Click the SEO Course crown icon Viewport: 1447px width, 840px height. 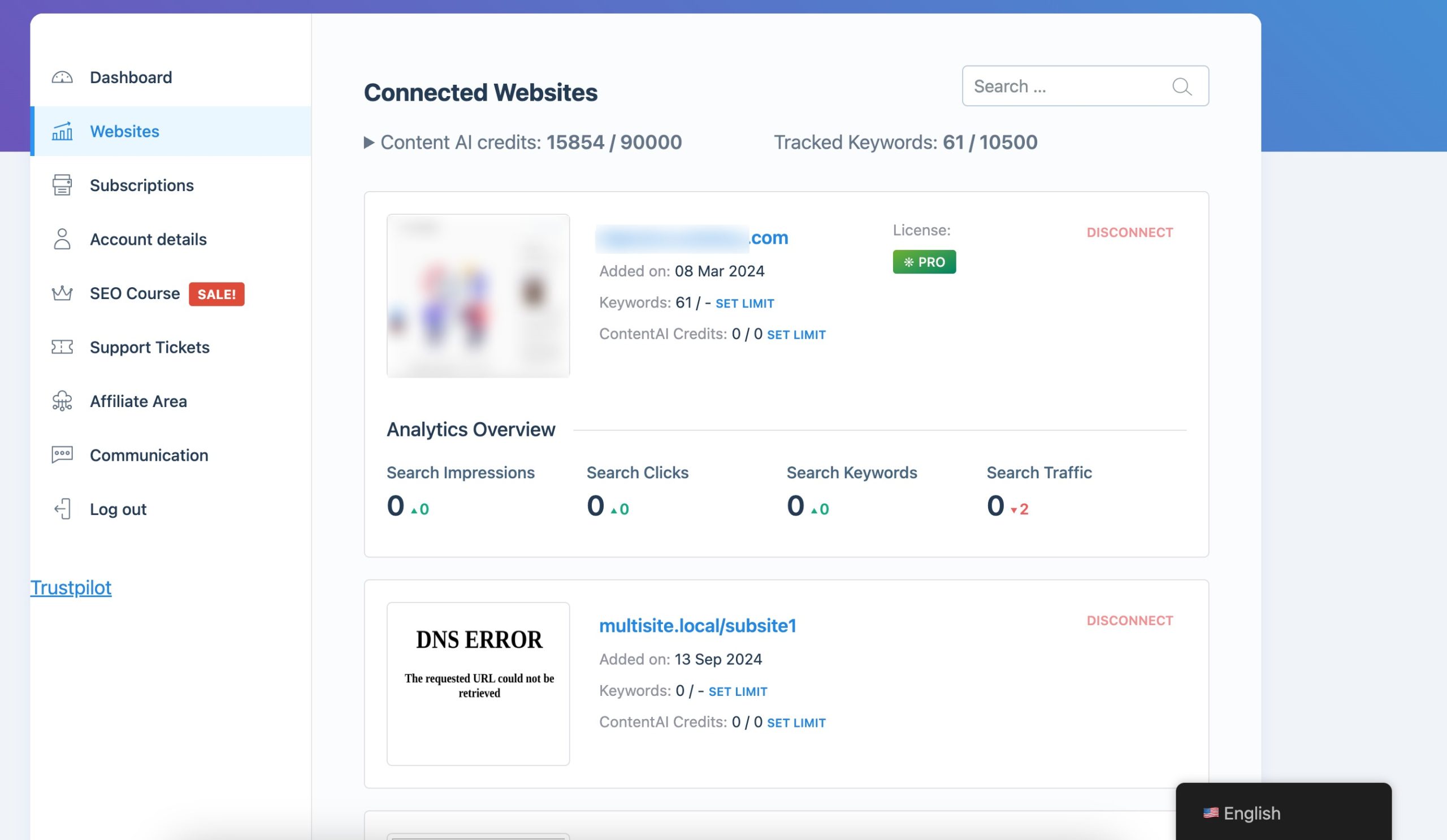click(62, 293)
